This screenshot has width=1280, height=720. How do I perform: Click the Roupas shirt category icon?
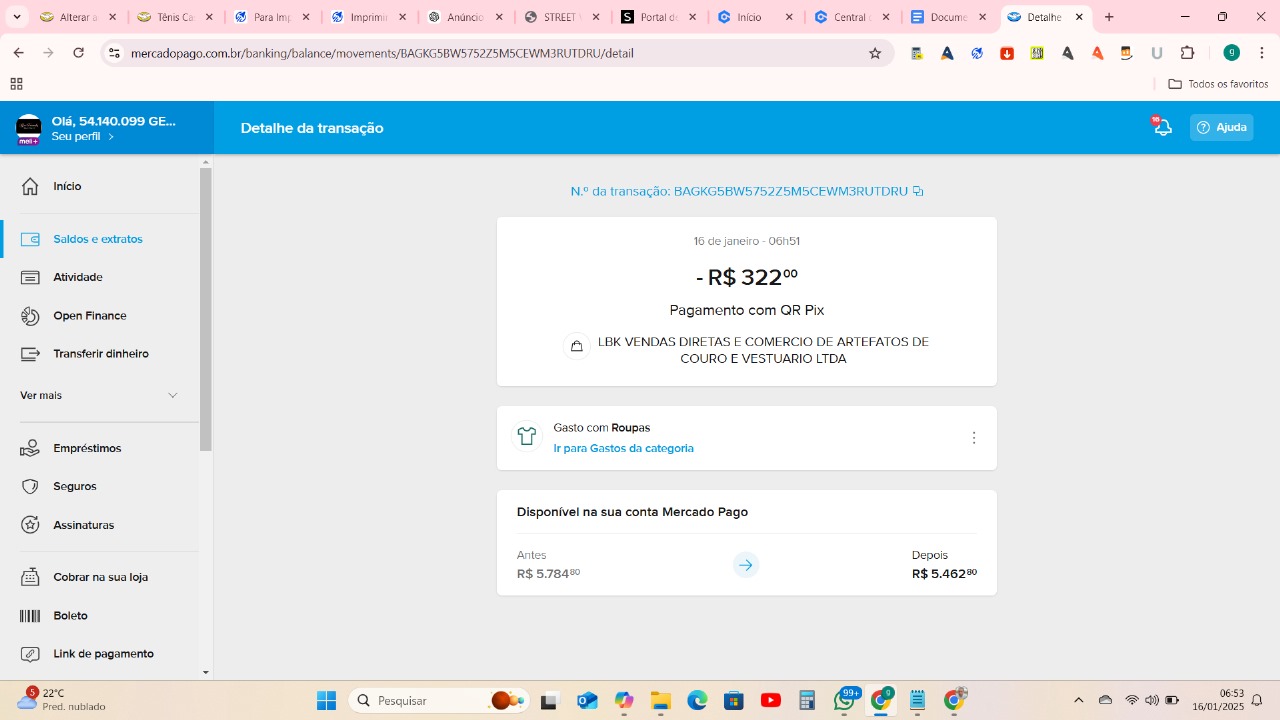[x=527, y=437]
